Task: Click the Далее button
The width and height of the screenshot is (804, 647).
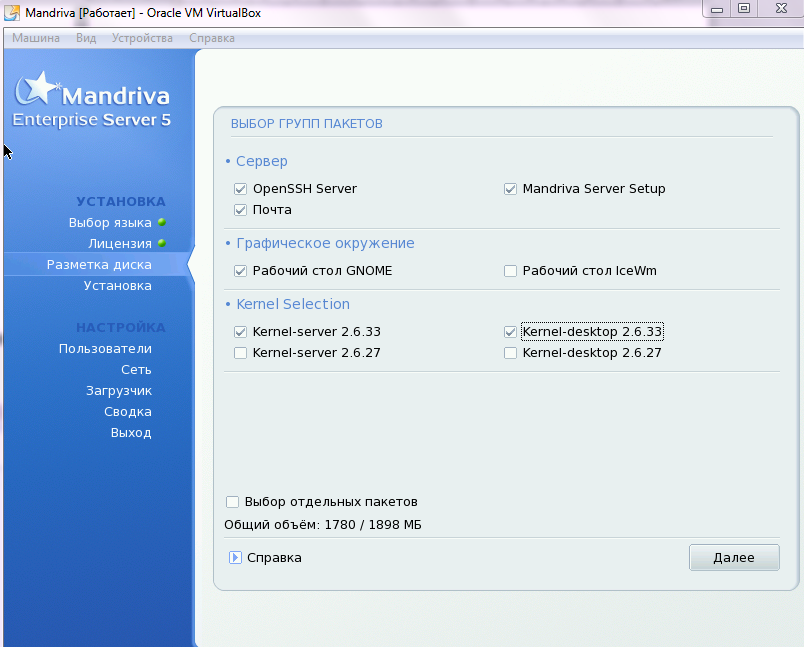Action: coord(734,557)
